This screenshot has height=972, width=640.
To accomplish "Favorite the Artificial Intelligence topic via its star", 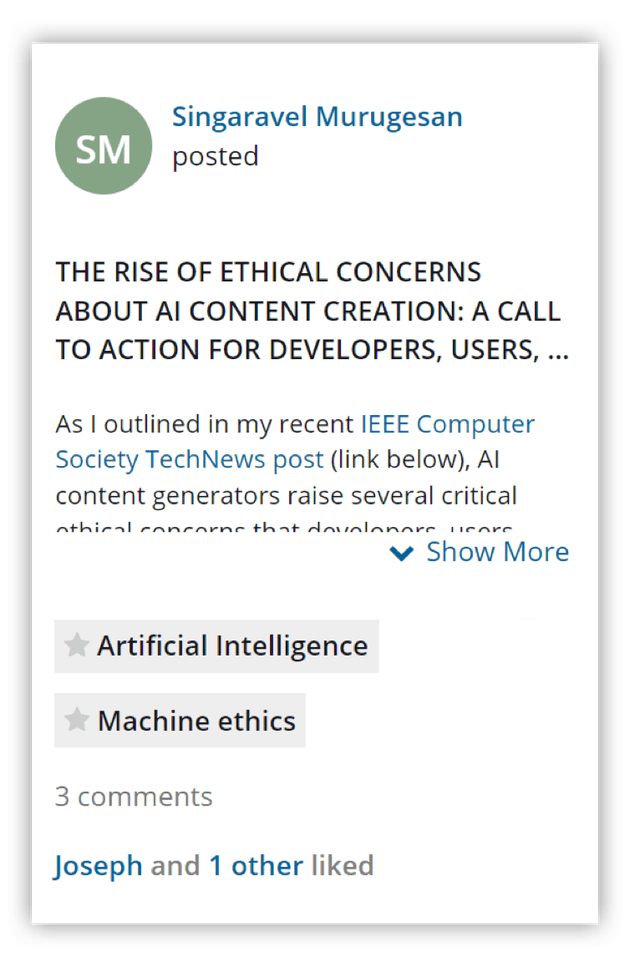I will coord(77,646).
